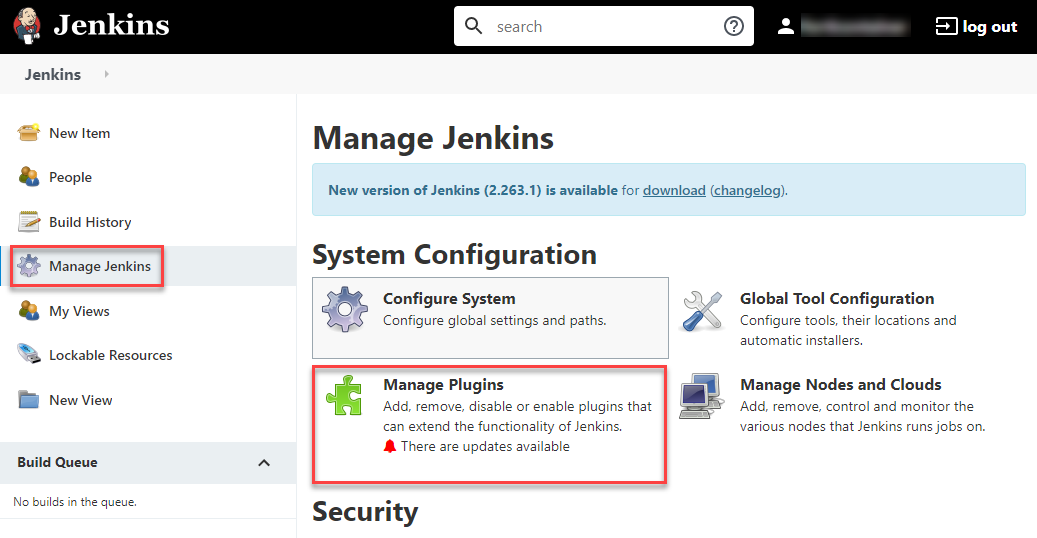Click the Jenkins butler logo icon
This screenshot has height=538, width=1037.
[28, 26]
